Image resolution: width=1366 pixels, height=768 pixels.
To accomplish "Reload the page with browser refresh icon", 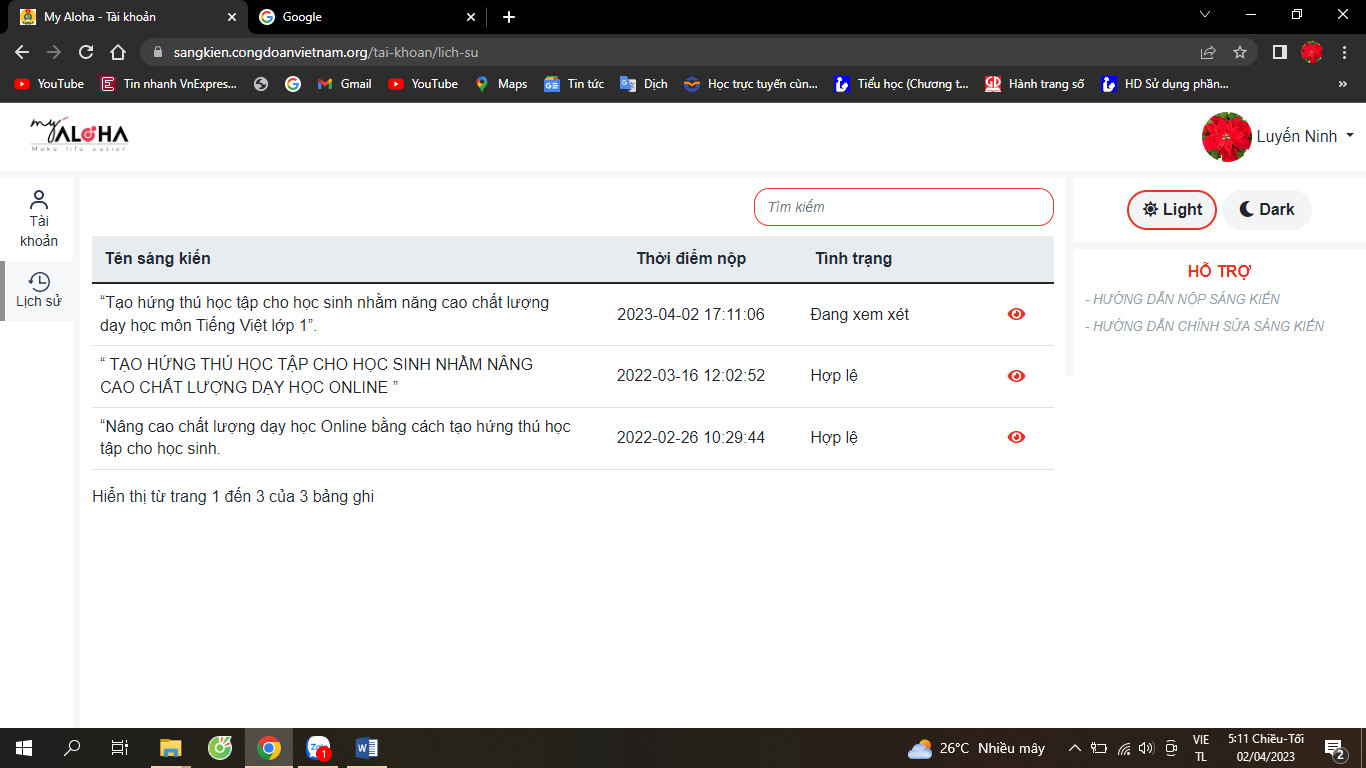I will click(x=86, y=52).
